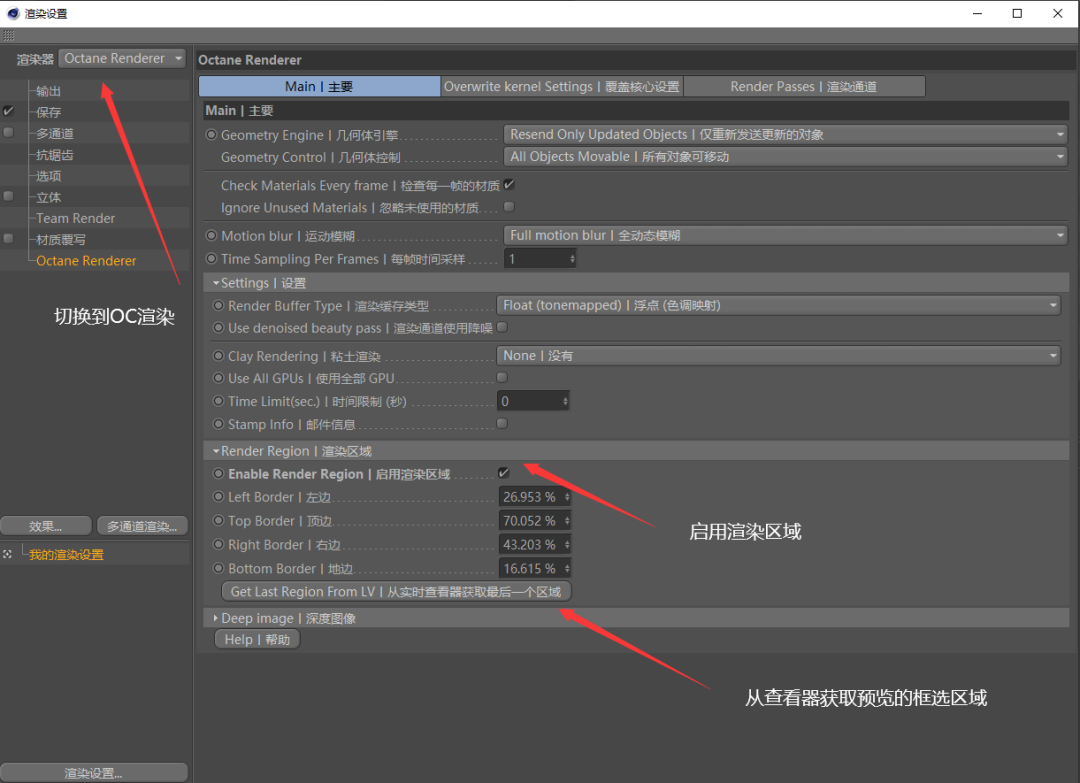
Task: Click keyframe circle next to Time Limit(sec.)
Action: click(x=218, y=401)
